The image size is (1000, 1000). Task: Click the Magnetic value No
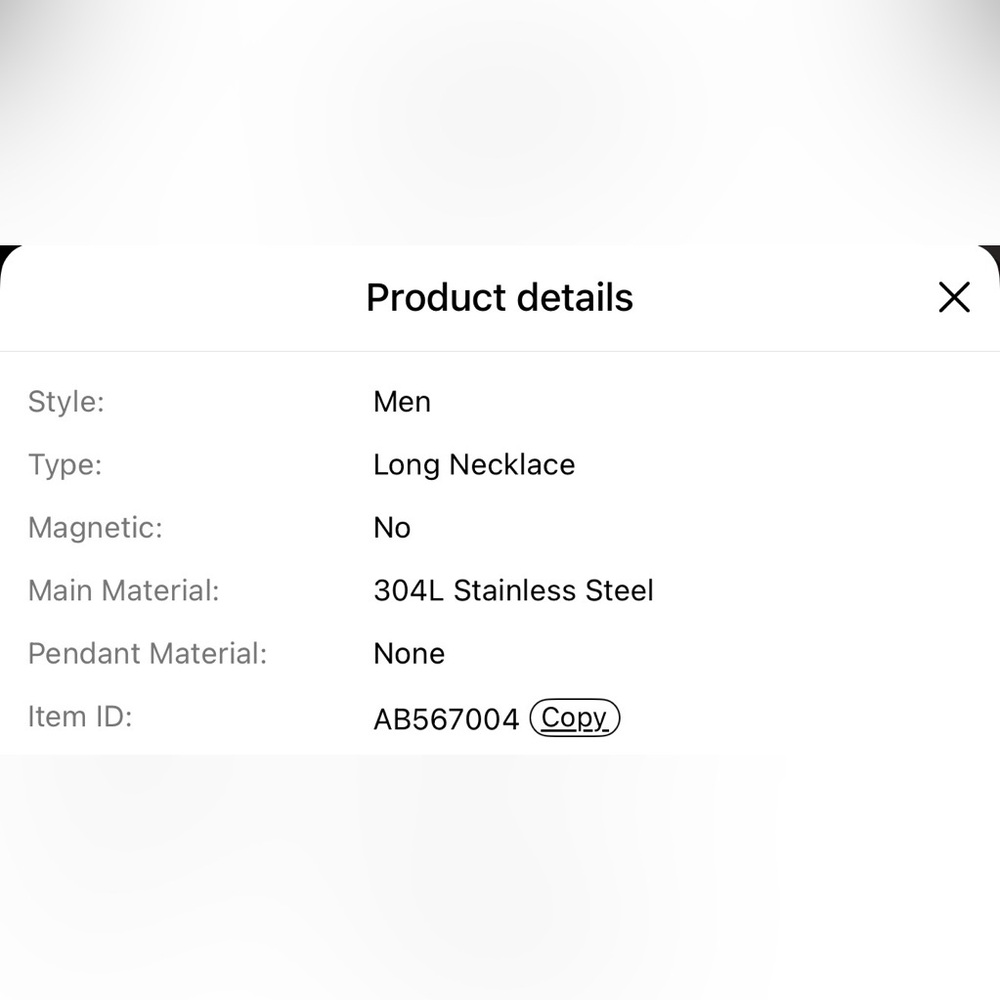392,528
